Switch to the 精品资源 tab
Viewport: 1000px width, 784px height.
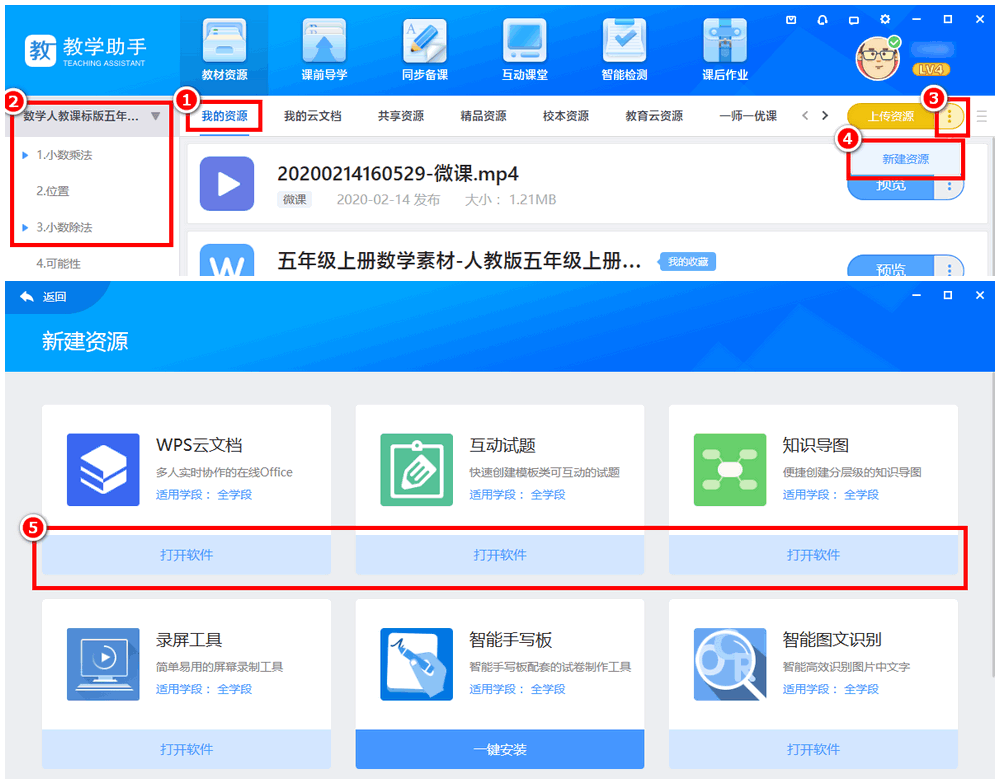[483, 116]
